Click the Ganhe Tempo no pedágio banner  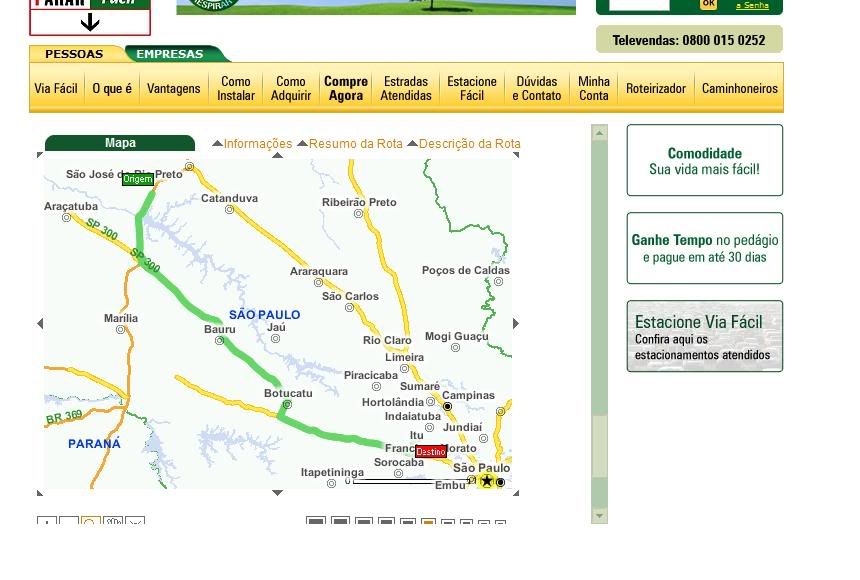(705, 248)
